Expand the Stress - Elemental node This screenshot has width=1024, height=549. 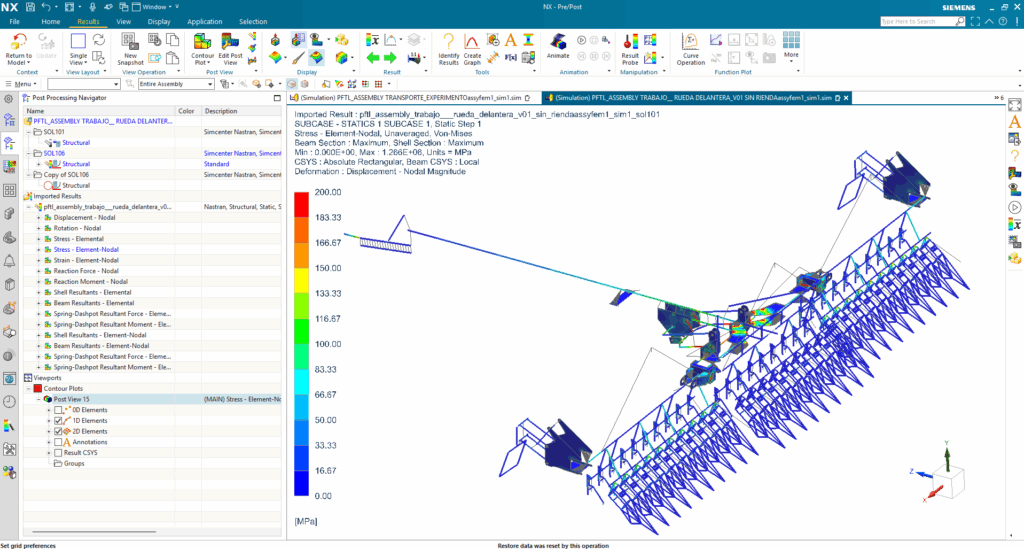tap(39, 239)
